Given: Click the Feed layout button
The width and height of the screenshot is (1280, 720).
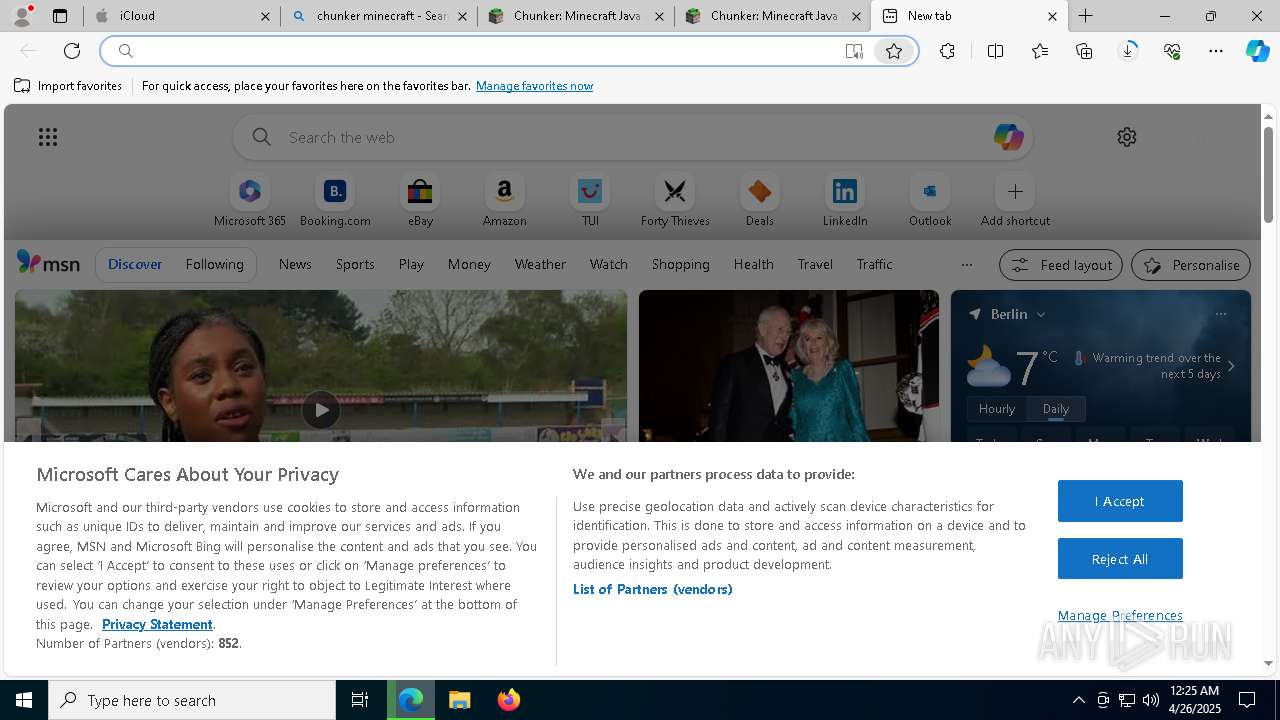Looking at the screenshot, I should pos(1061,265).
